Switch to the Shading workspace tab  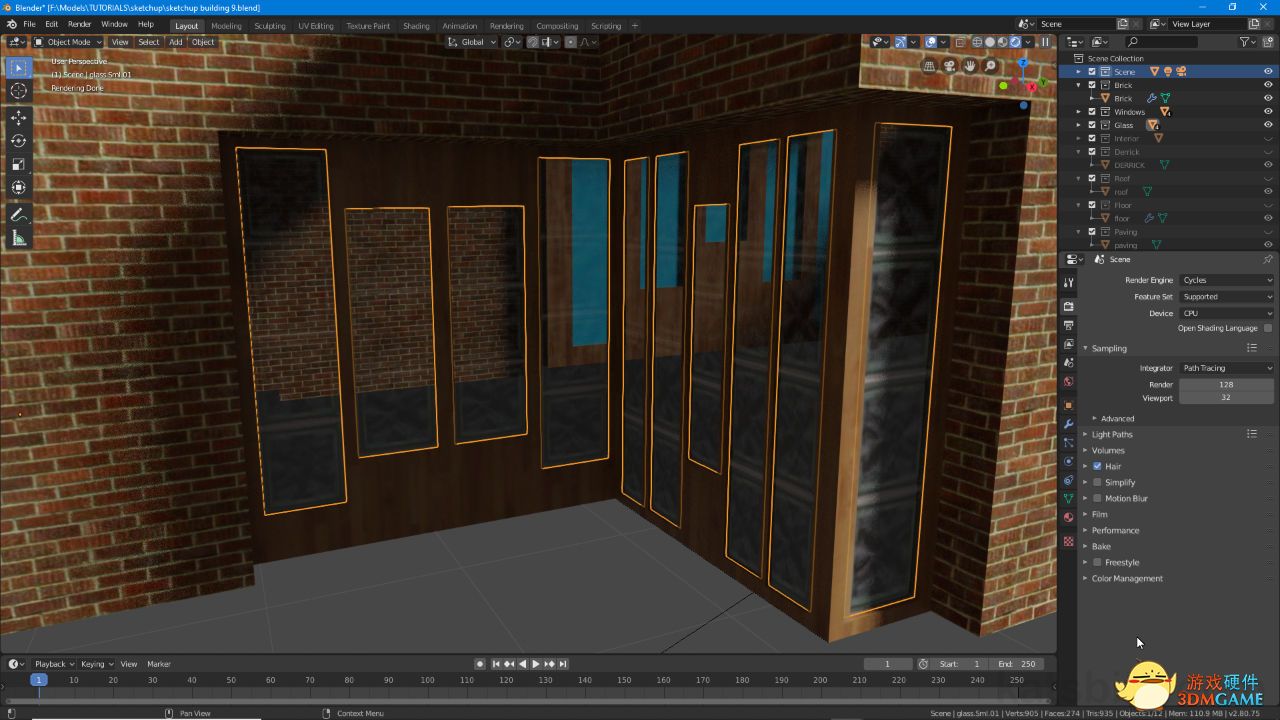(416, 26)
